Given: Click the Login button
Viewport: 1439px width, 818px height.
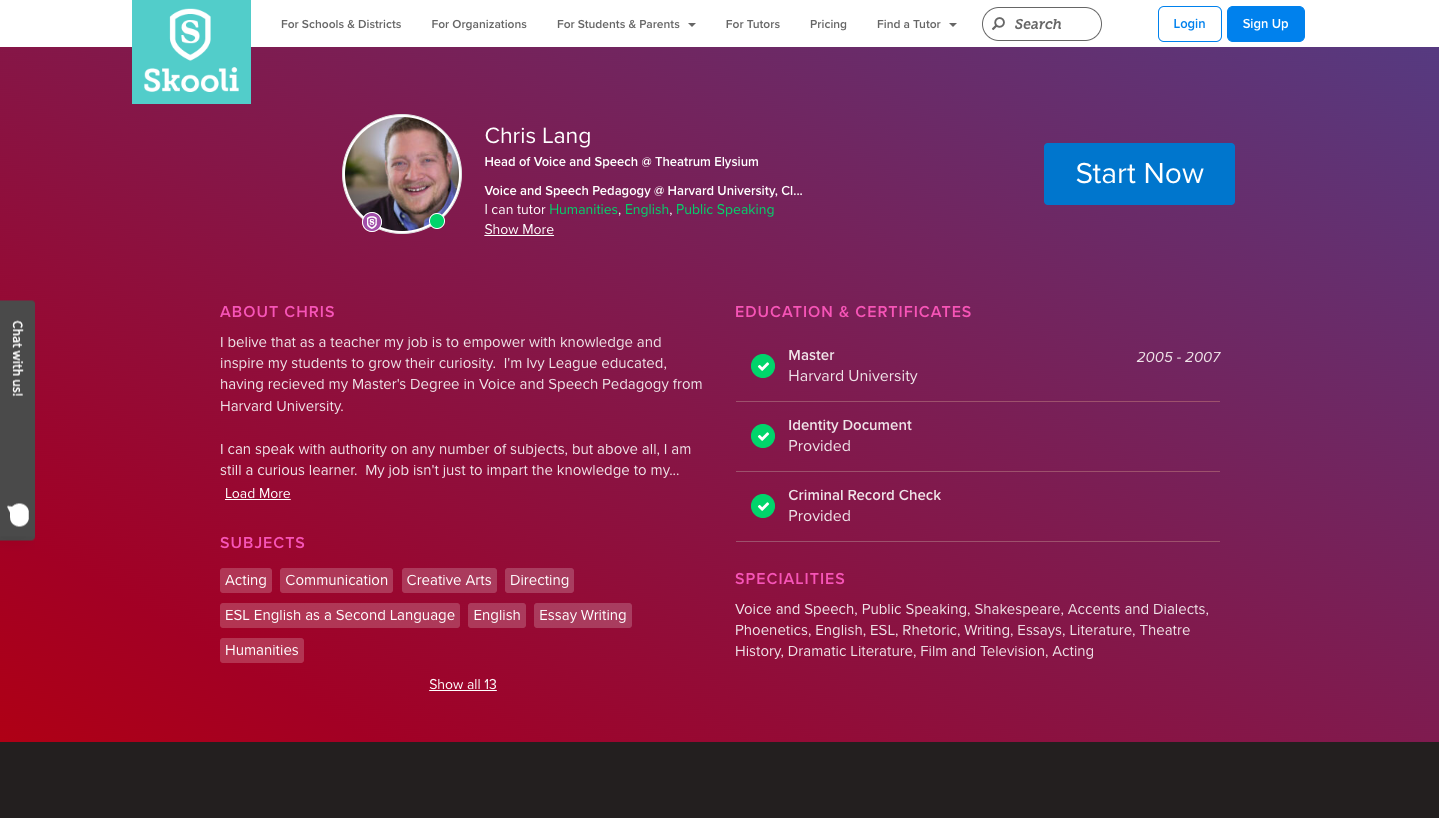Looking at the screenshot, I should [x=1189, y=24].
